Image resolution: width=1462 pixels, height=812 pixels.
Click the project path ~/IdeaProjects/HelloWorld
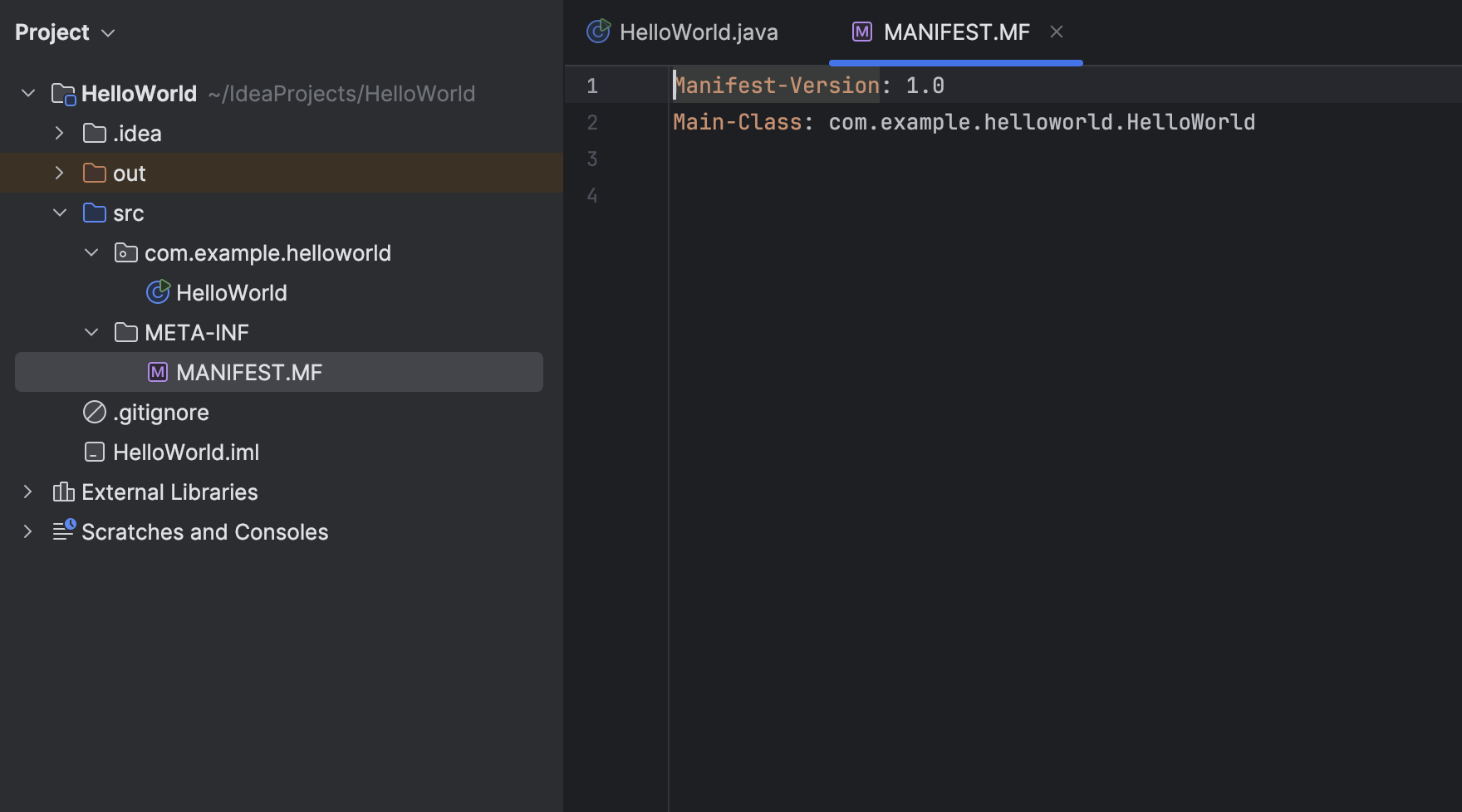[341, 94]
